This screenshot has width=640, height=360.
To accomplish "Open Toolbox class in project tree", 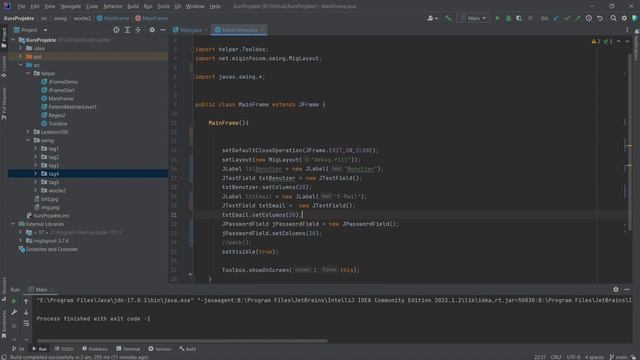I will (x=58, y=124).
